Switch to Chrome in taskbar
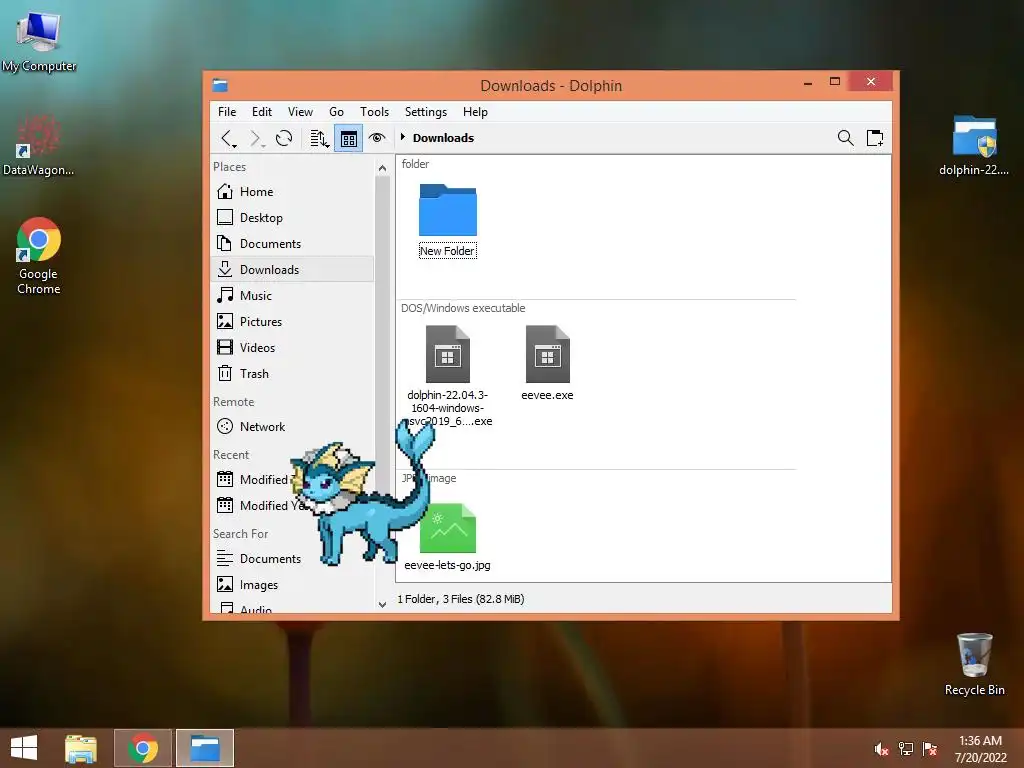1024x768 pixels. point(143,748)
